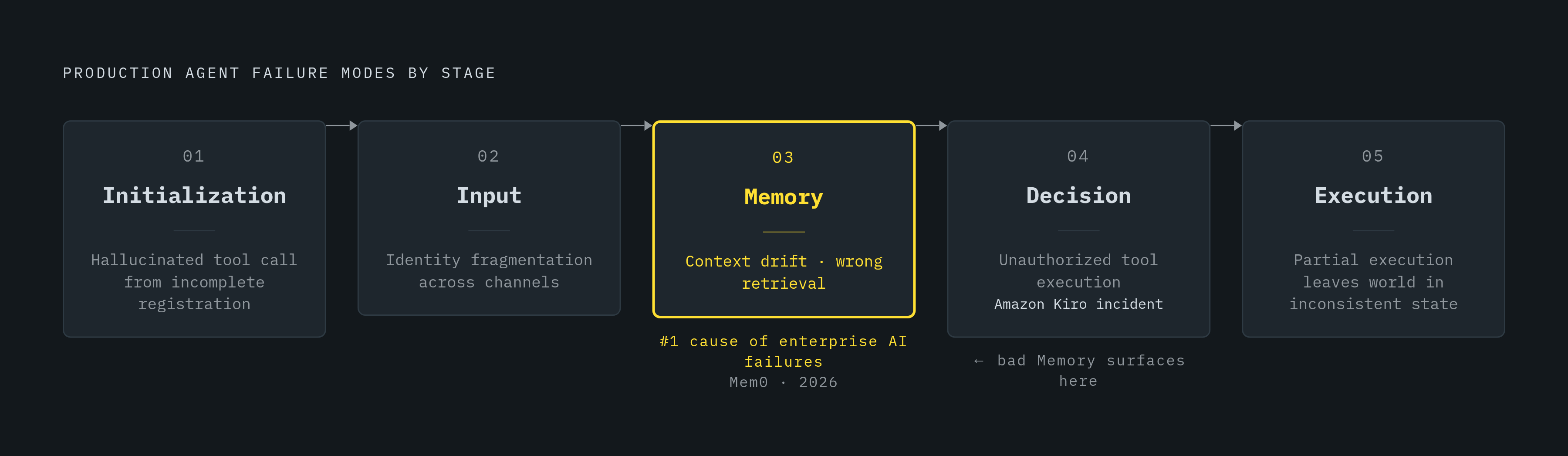Viewport: 1568px width, 456px height.
Task: Select the Input stage card
Action: point(489,218)
